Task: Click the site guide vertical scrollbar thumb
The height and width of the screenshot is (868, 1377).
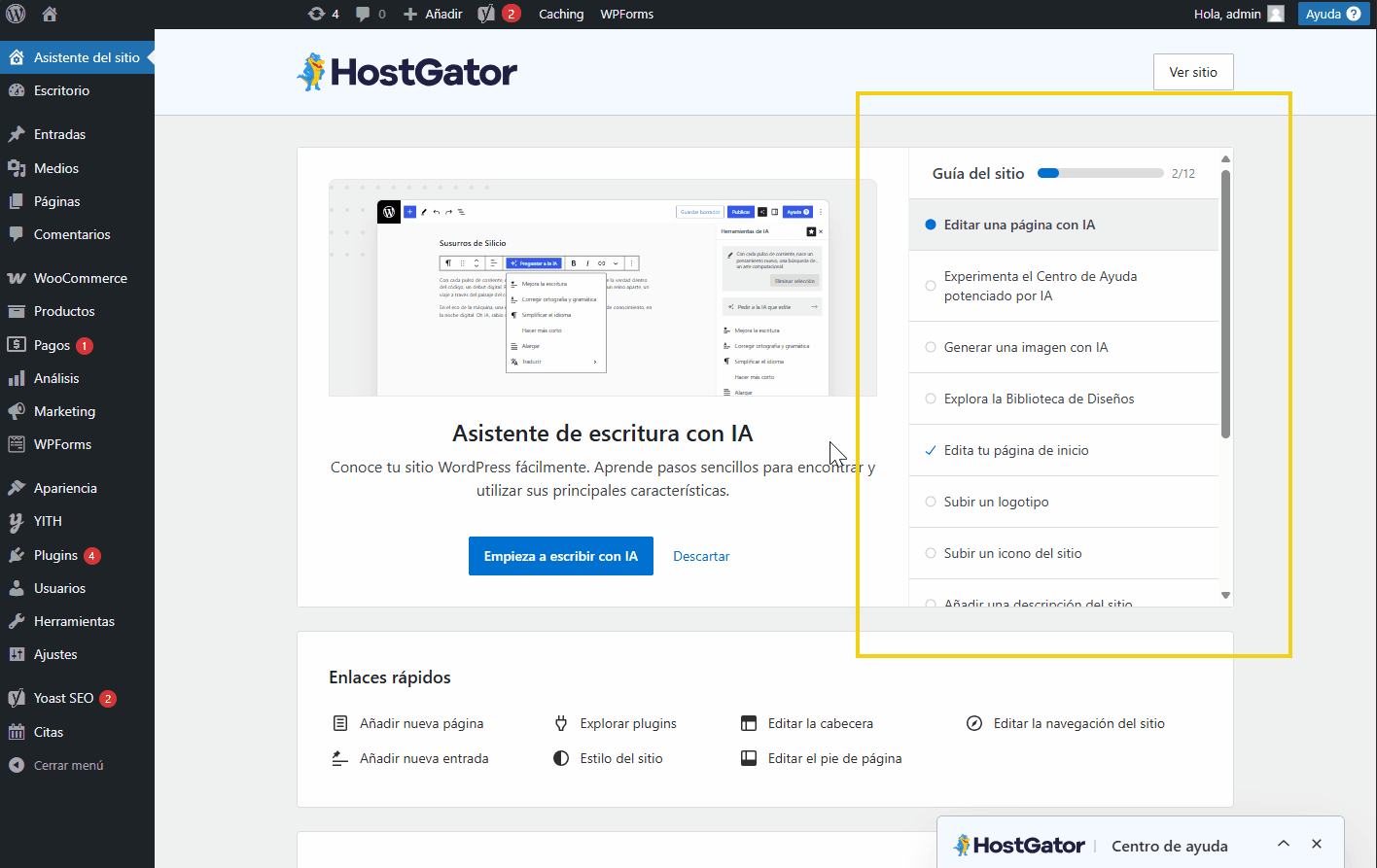Action: [1225, 303]
